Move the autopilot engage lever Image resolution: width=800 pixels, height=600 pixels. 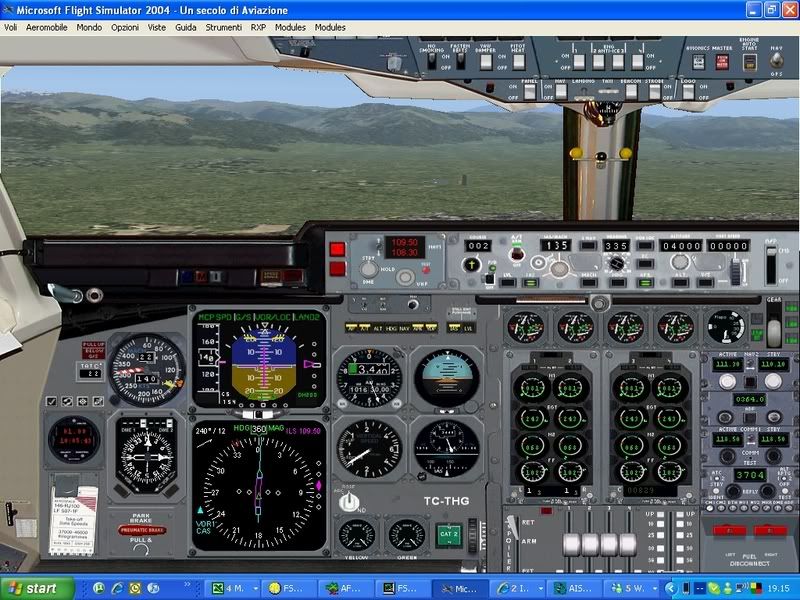pyautogui.click(x=771, y=265)
